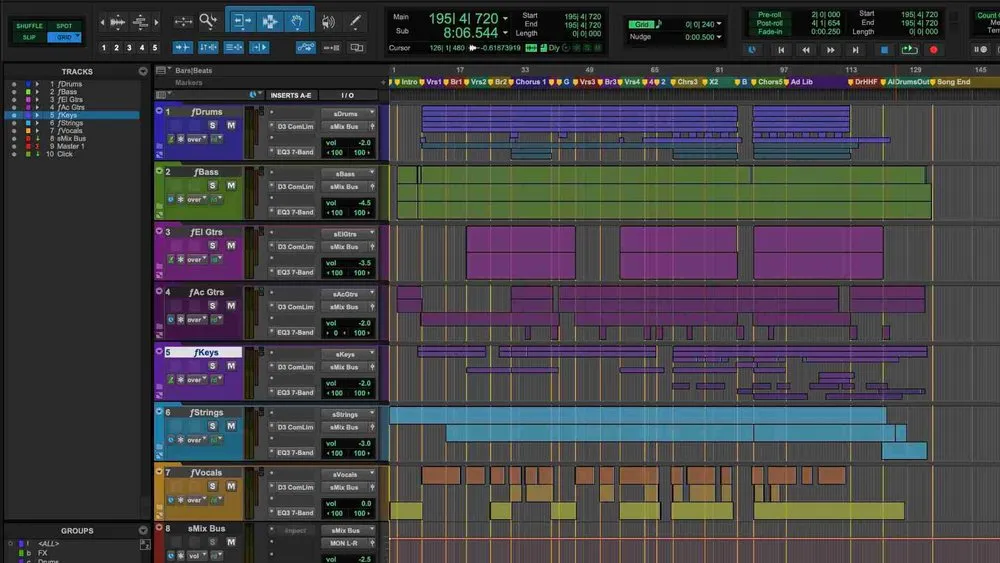Choose the Trim tool
Screen dimensions: 1000x563
click(242, 22)
